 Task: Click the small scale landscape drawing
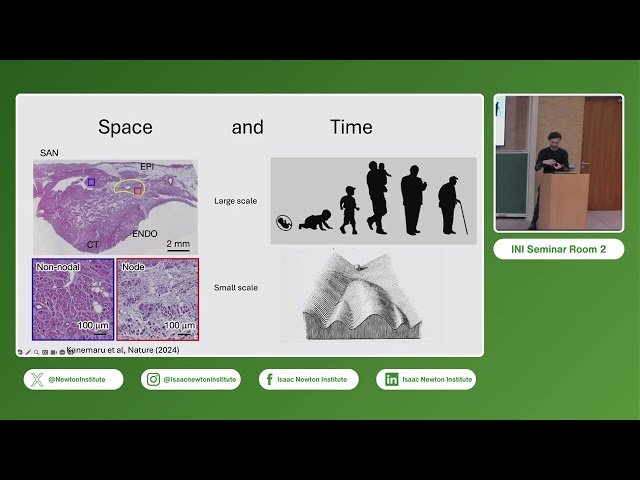click(x=362, y=294)
